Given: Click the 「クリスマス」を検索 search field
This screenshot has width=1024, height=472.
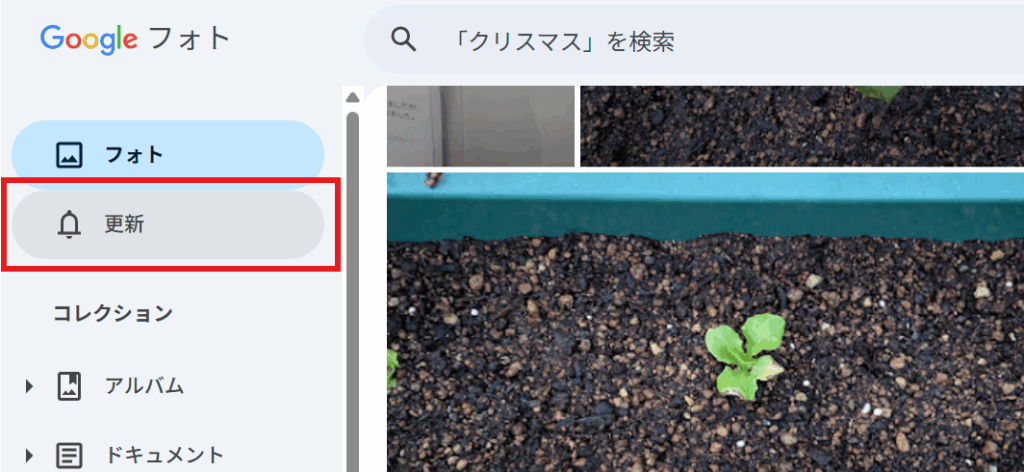Looking at the screenshot, I should click(x=694, y=40).
